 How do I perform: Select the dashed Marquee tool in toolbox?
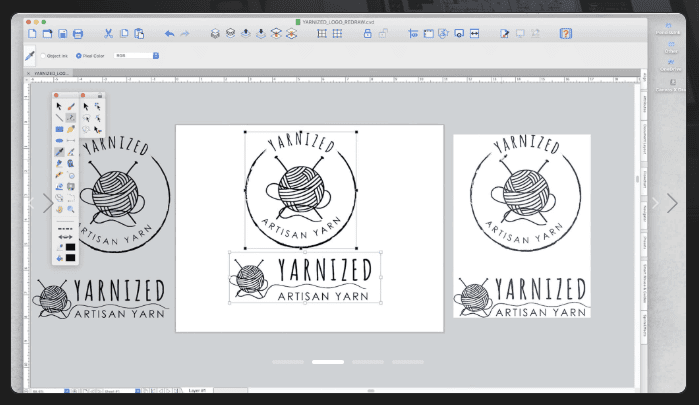71,198
